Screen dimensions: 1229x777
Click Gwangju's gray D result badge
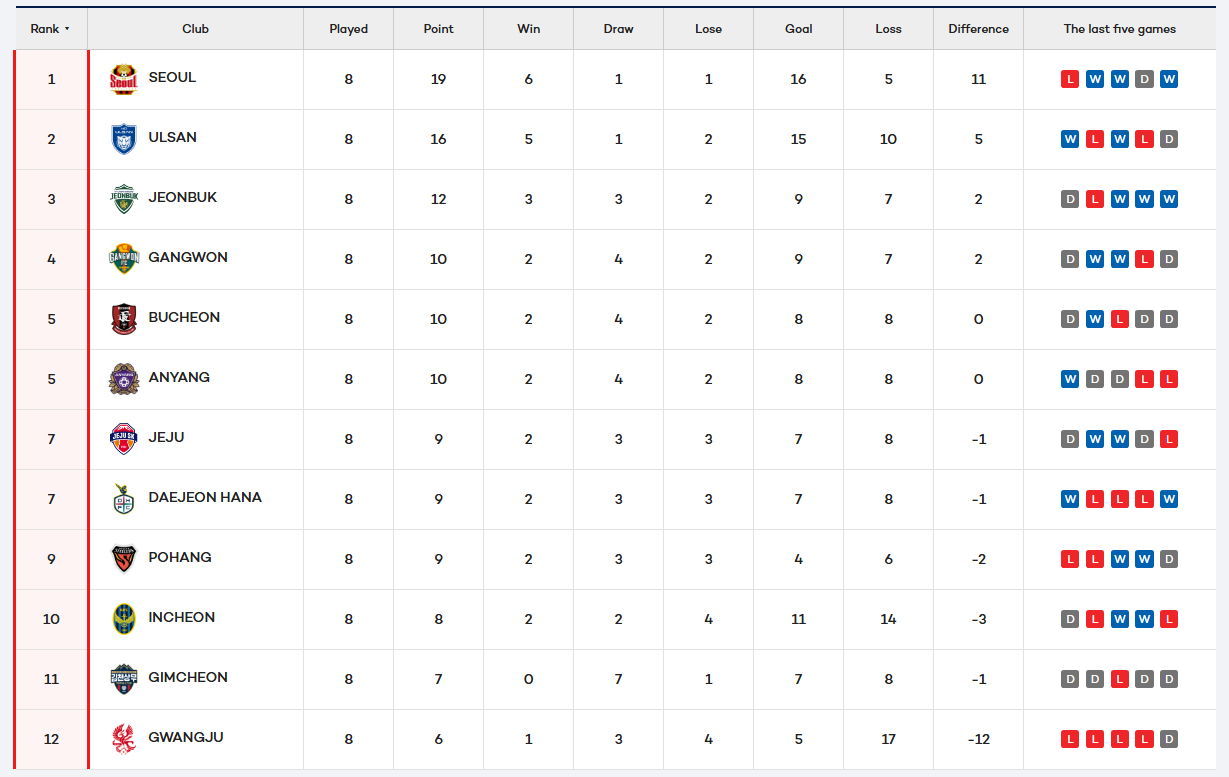point(1169,739)
